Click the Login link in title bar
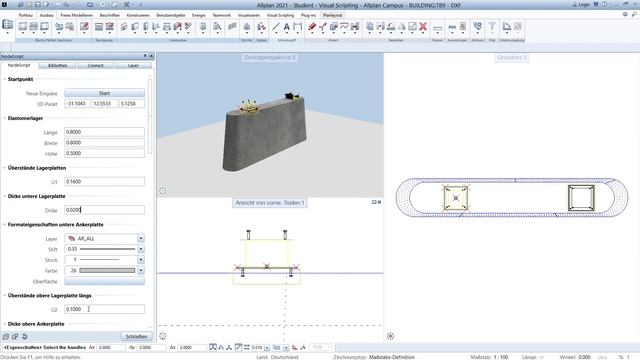This screenshot has height=360, width=640. point(584,5)
